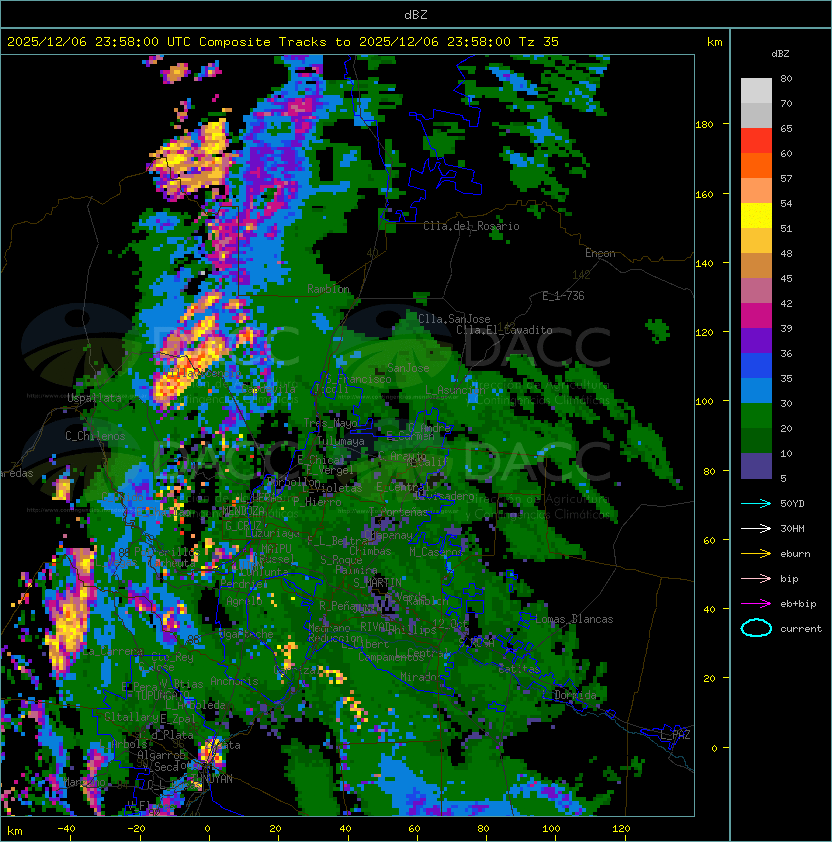The height and width of the screenshot is (842, 832).
Task: Click the 180 km vertical axis tick
Action: [x=705, y=125]
